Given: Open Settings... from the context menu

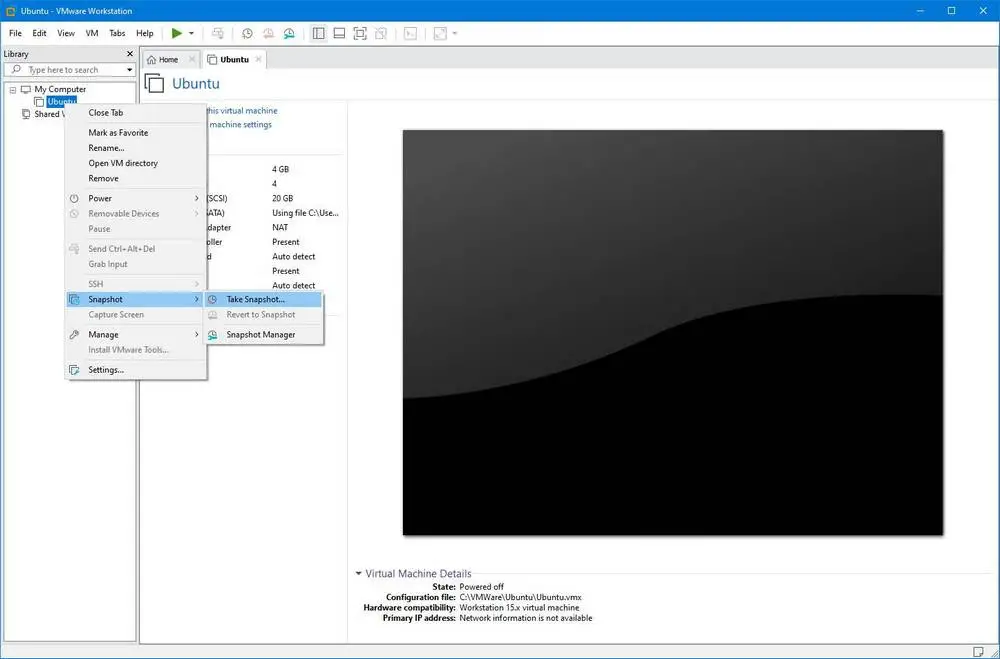Looking at the screenshot, I should (x=136, y=370).
